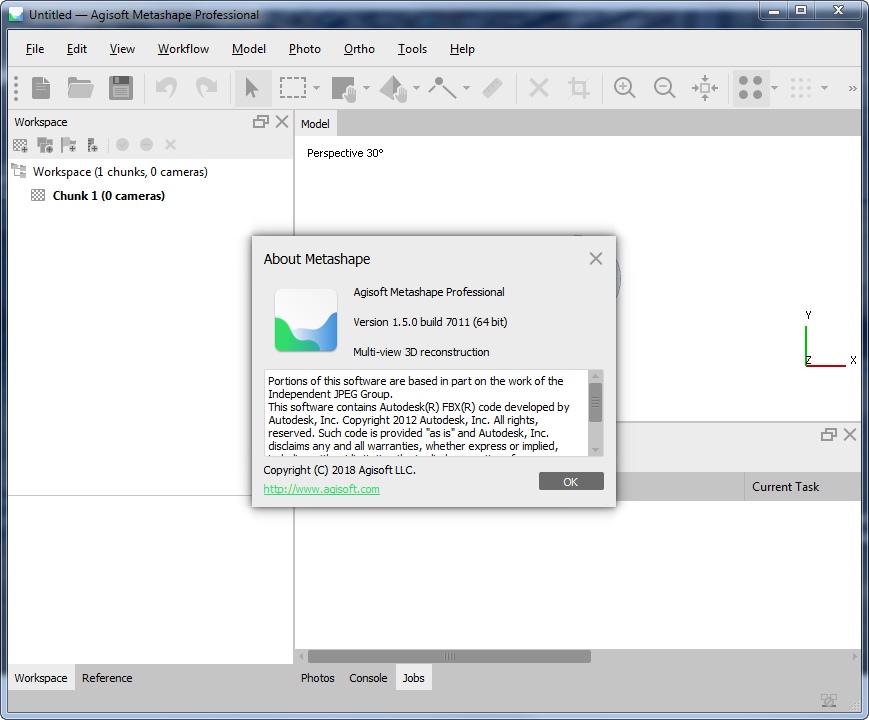Click the Disable Items minus icon
Viewport: 869px width, 720px height.
pos(146,145)
